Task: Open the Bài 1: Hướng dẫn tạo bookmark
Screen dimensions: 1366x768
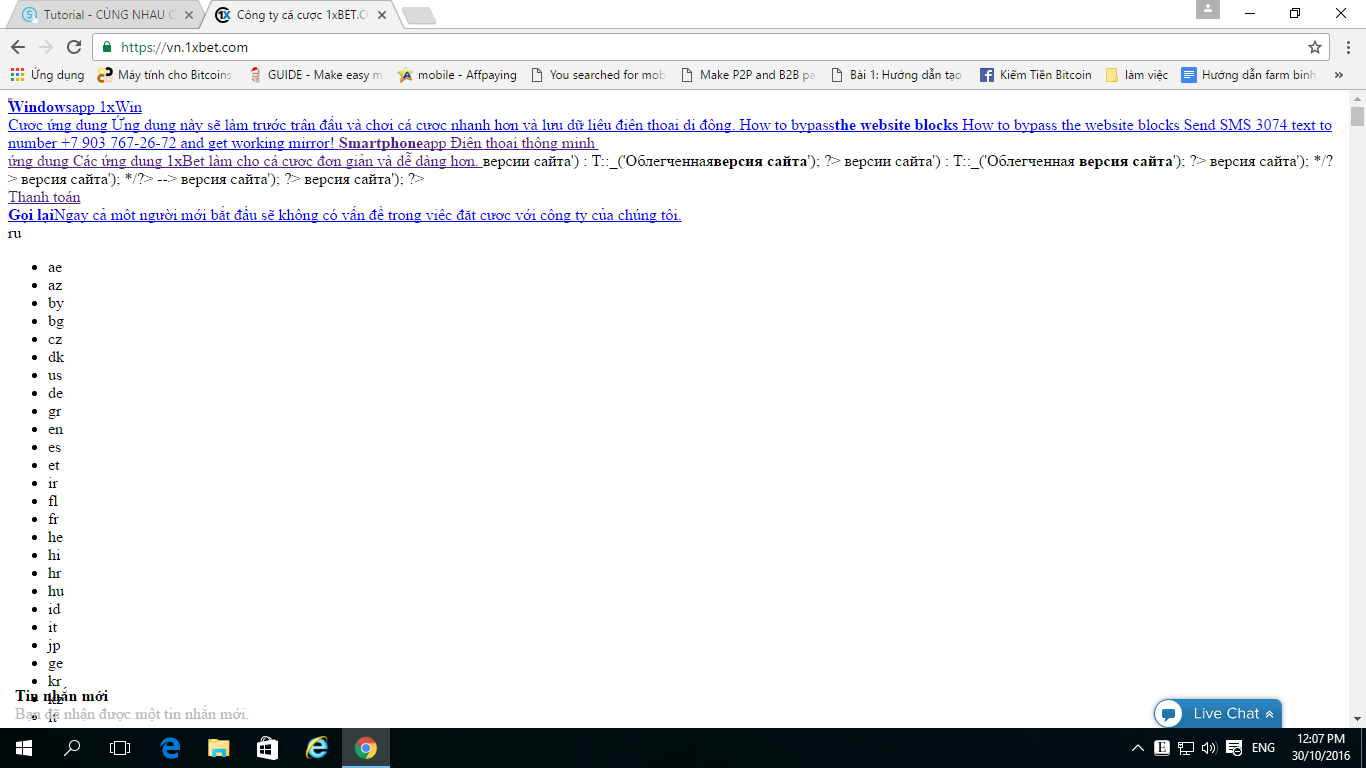Action: coord(896,75)
